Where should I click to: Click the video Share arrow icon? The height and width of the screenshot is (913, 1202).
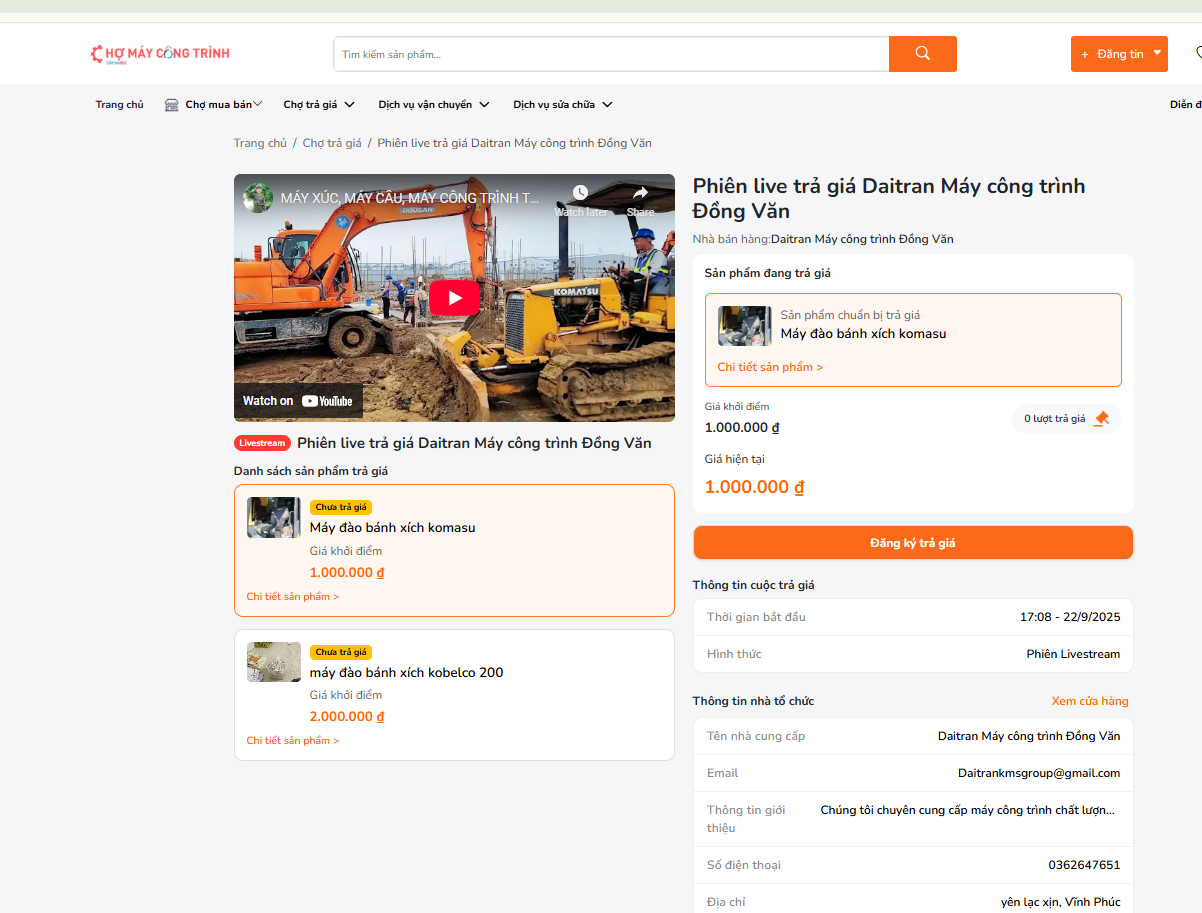click(640, 193)
